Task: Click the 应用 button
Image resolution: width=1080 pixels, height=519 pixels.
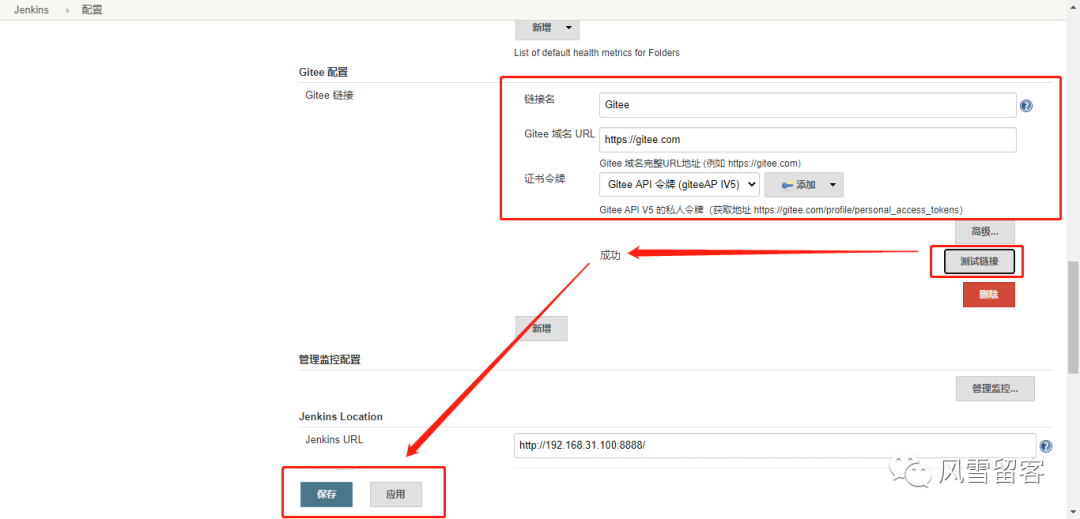Action: coord(395,494)
